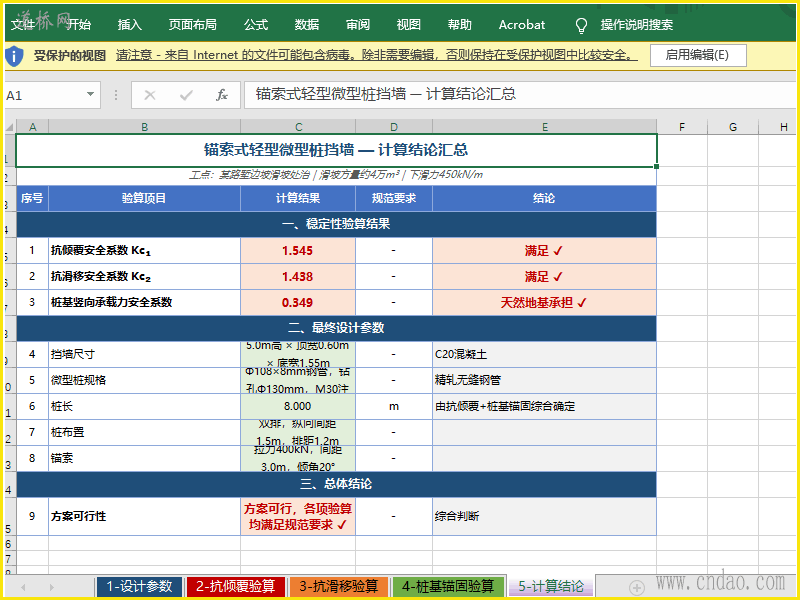This screenshot has width=800, height=600.
Task: Select column C header
Action: point(298,127)
